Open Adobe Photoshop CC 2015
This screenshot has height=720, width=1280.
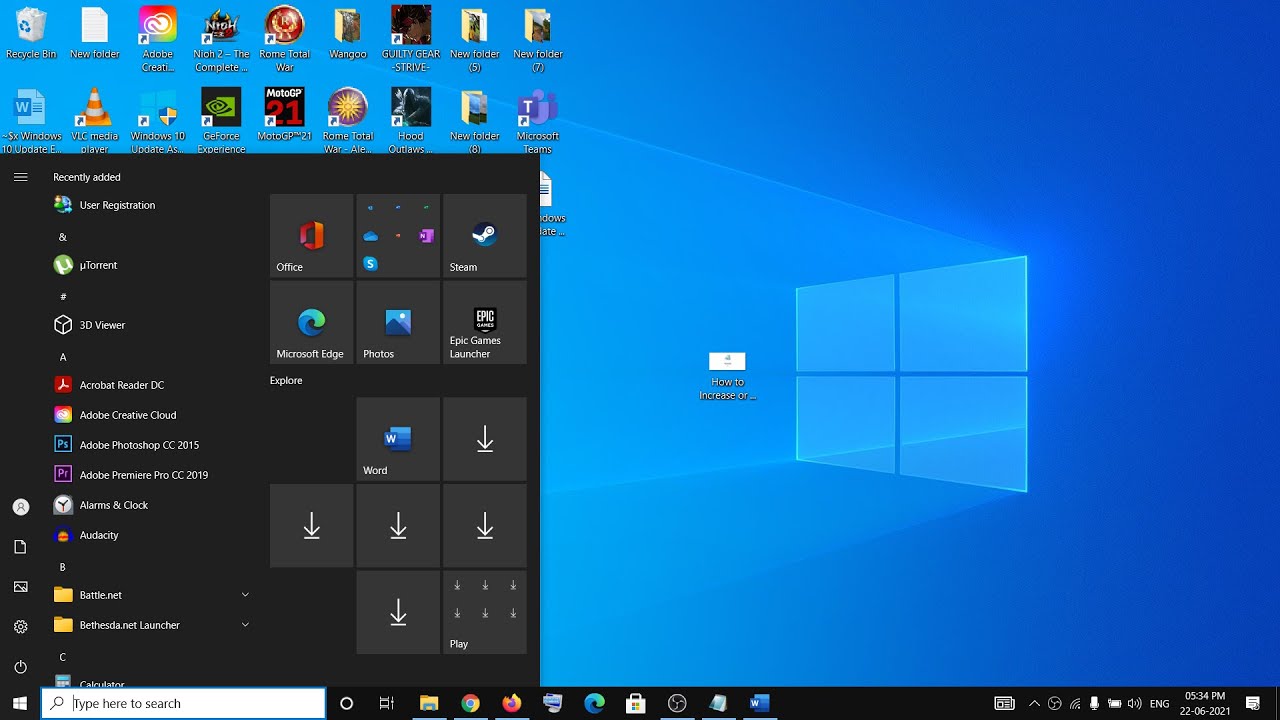coord(150,445)
